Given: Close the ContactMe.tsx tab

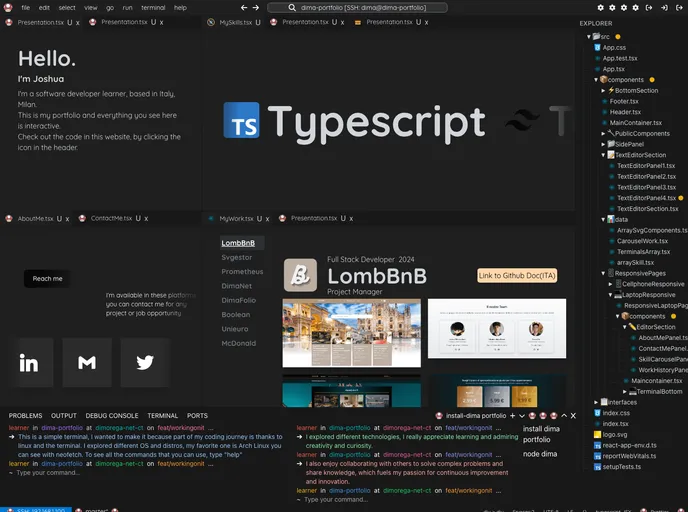Looking at the screenshot, I should pyautogui.click(x=146, y=218).
